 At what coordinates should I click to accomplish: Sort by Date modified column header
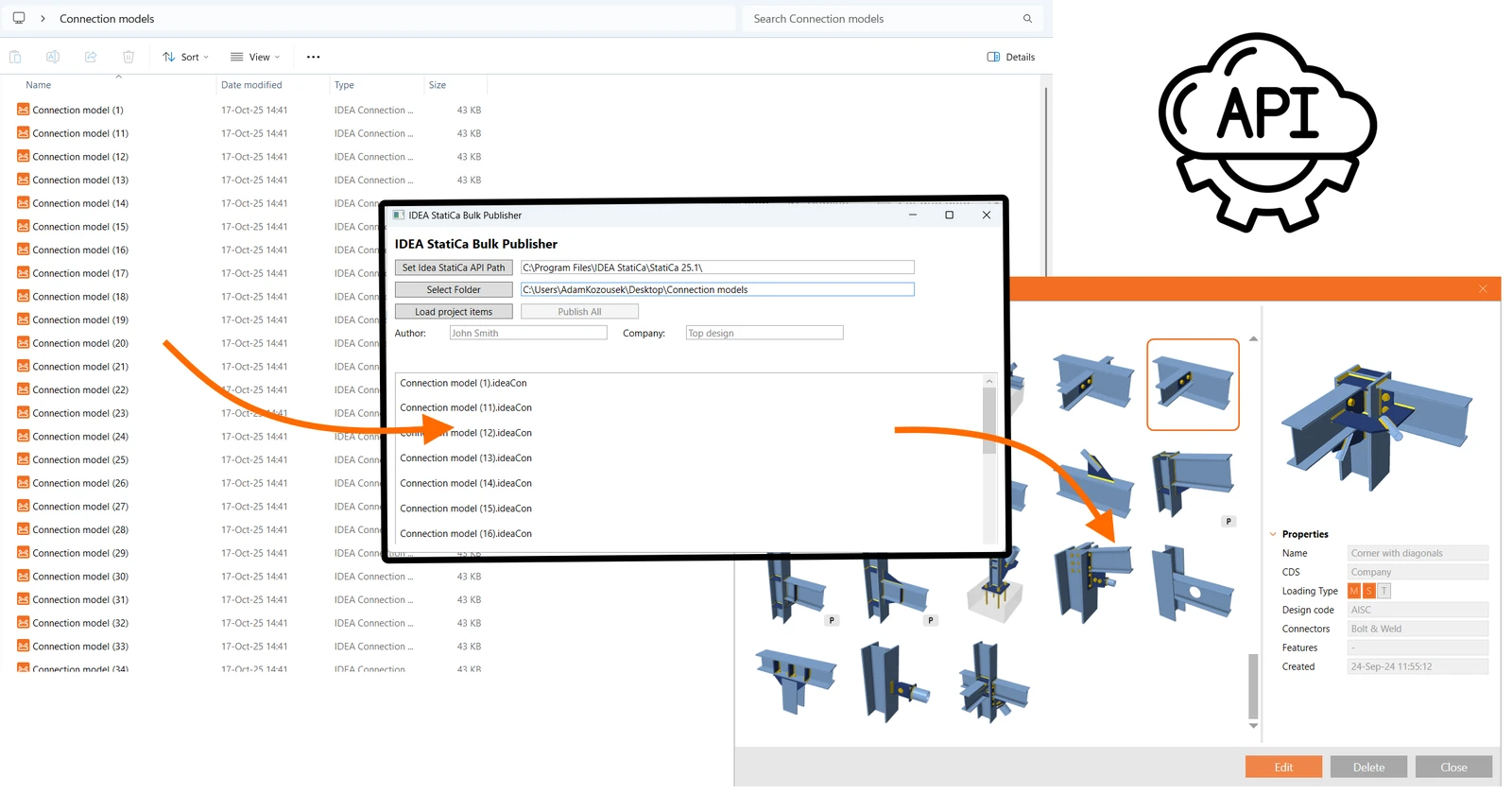point(251,85)
